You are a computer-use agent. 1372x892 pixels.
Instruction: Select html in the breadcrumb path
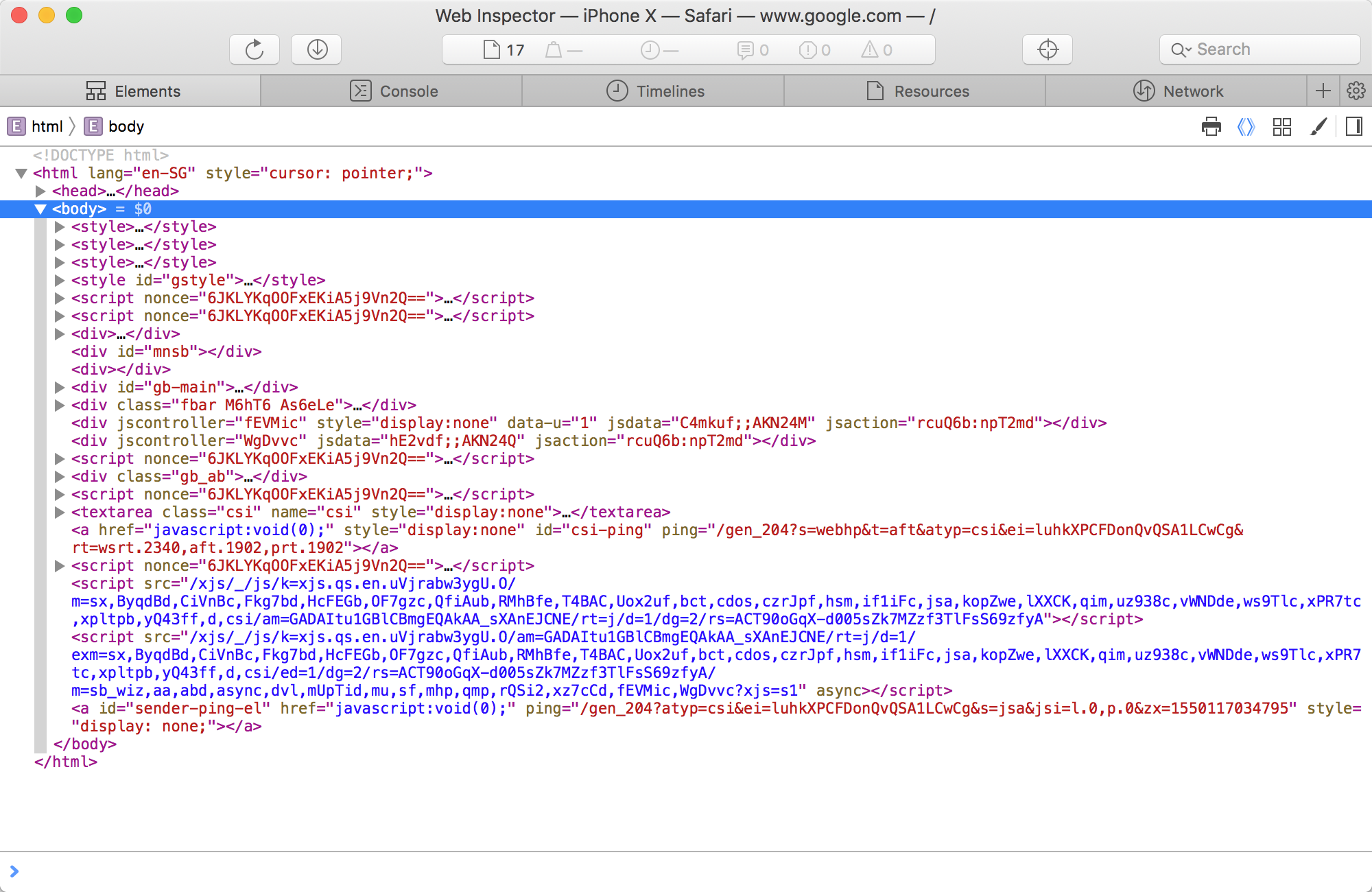(40, 126)
